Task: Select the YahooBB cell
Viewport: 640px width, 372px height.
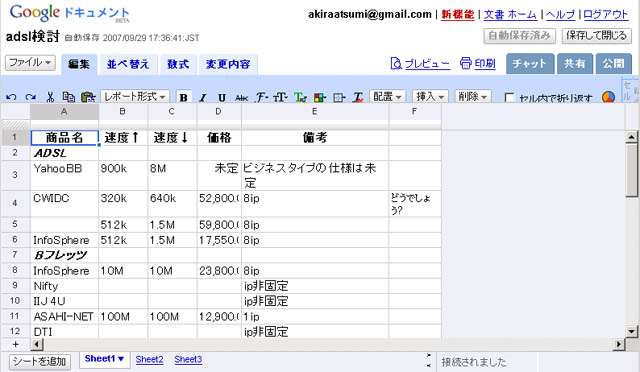Action: 64,176
